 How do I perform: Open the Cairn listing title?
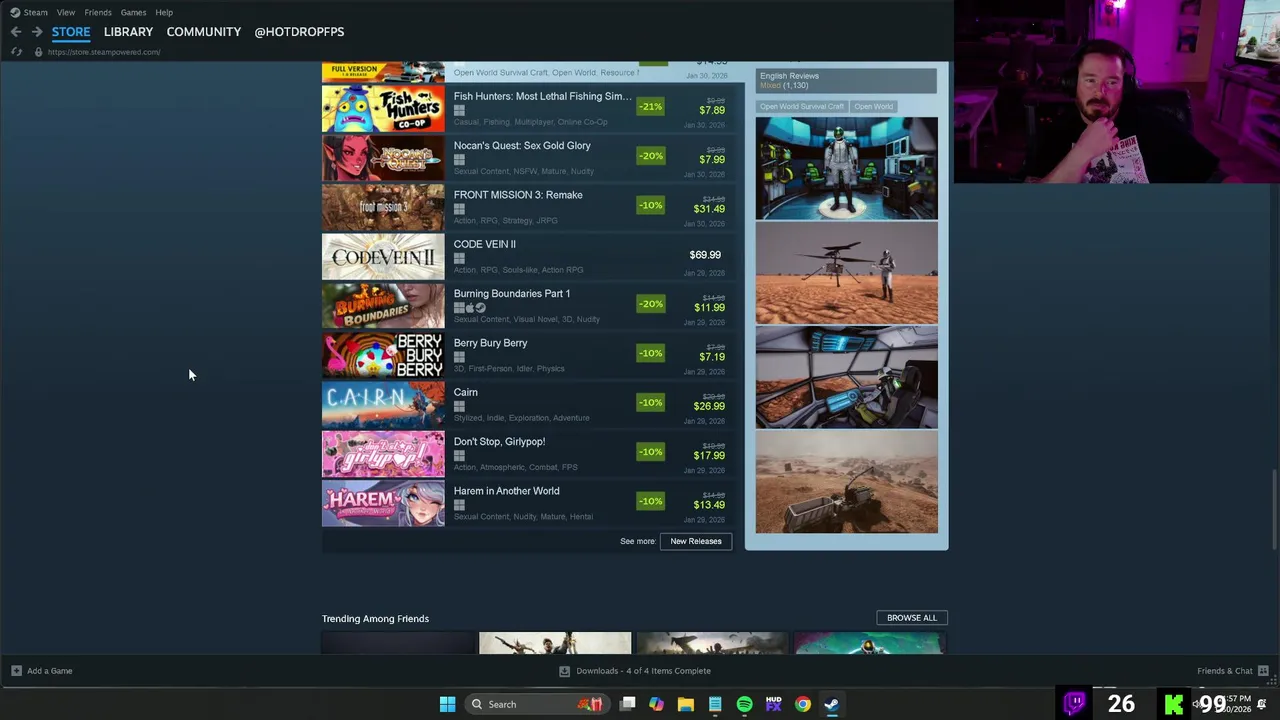466,392
